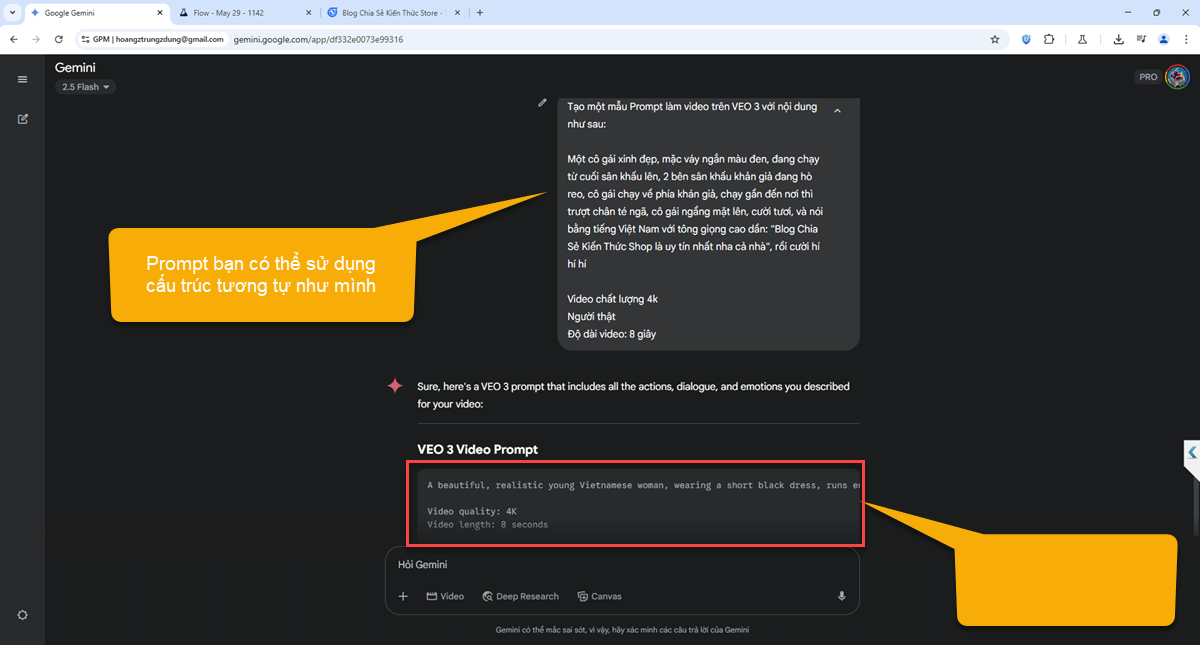The width and height of the screenshot is (1200, 645).
Task: Click the response text starting 'Sure, here's a VEO 3'
Action: point(633,395)
